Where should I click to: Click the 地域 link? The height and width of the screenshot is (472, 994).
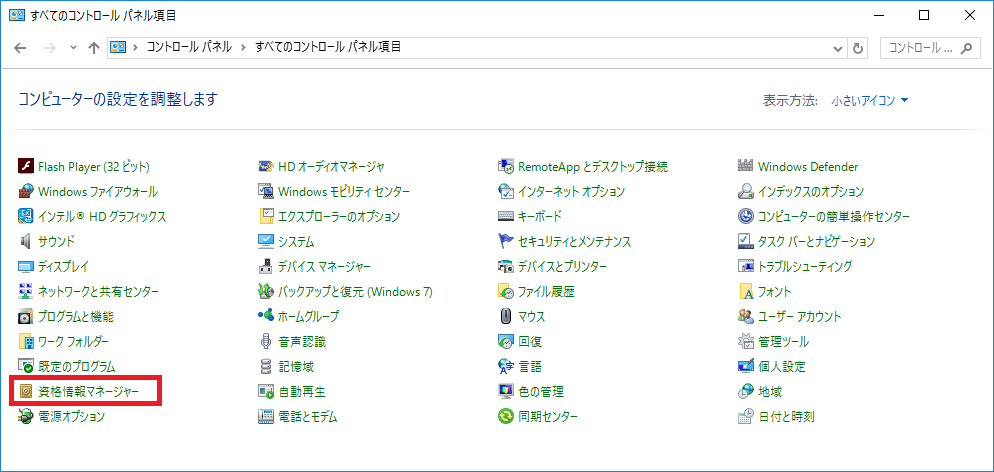[x=770, y=392]
